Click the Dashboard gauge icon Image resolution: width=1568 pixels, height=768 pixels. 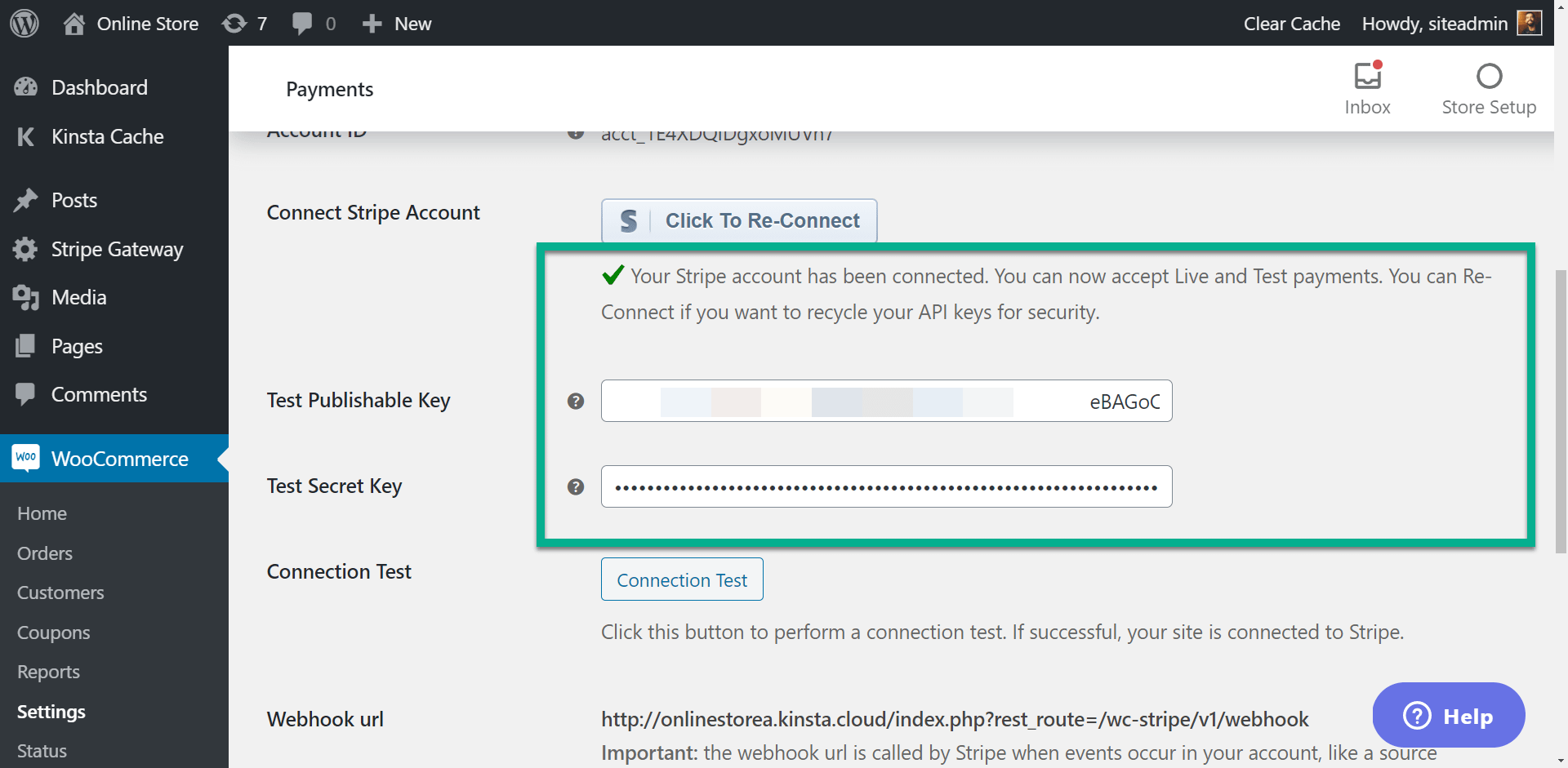[x=26, y=87]
